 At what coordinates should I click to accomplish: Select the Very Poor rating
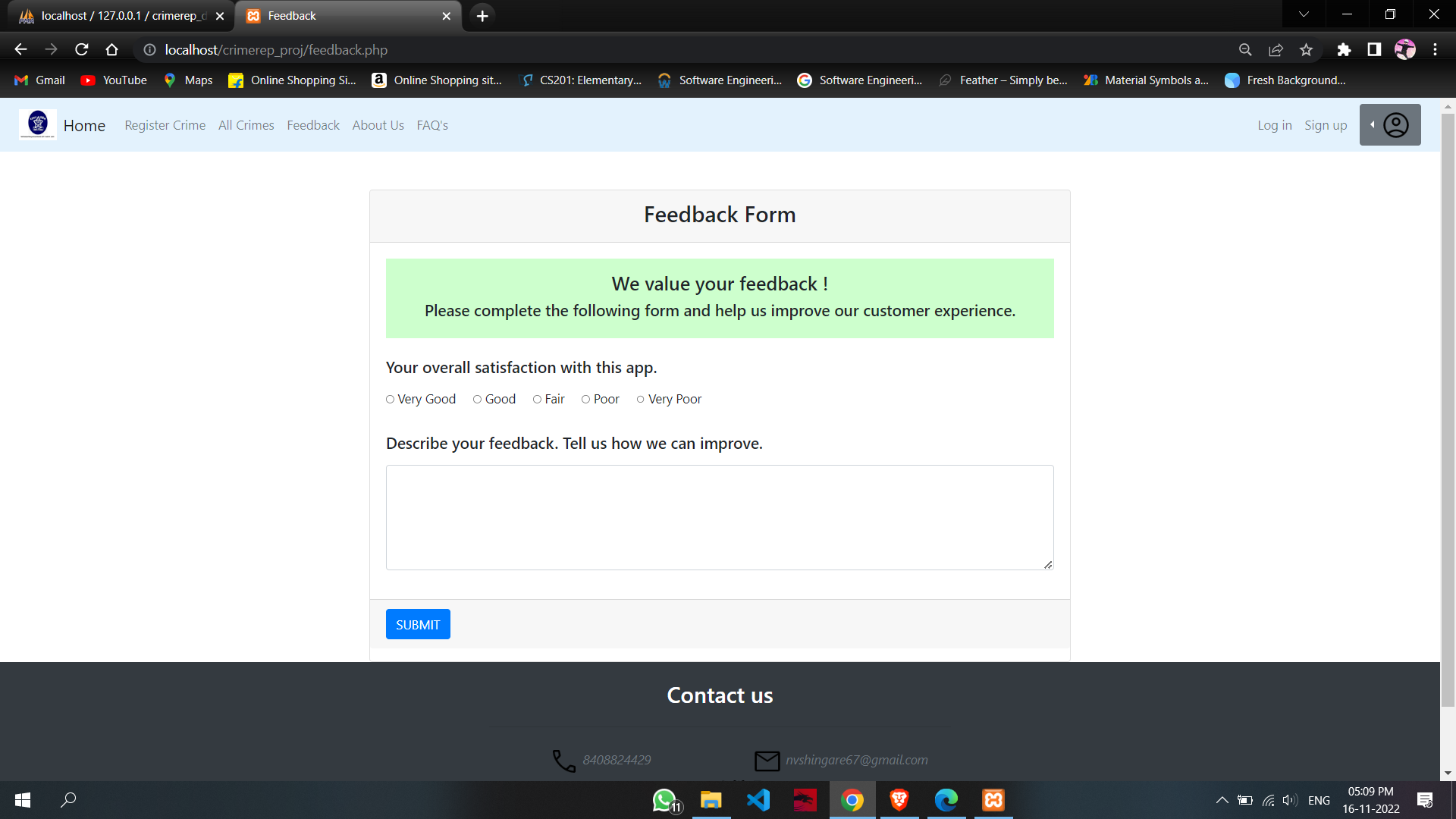point(641,399)
